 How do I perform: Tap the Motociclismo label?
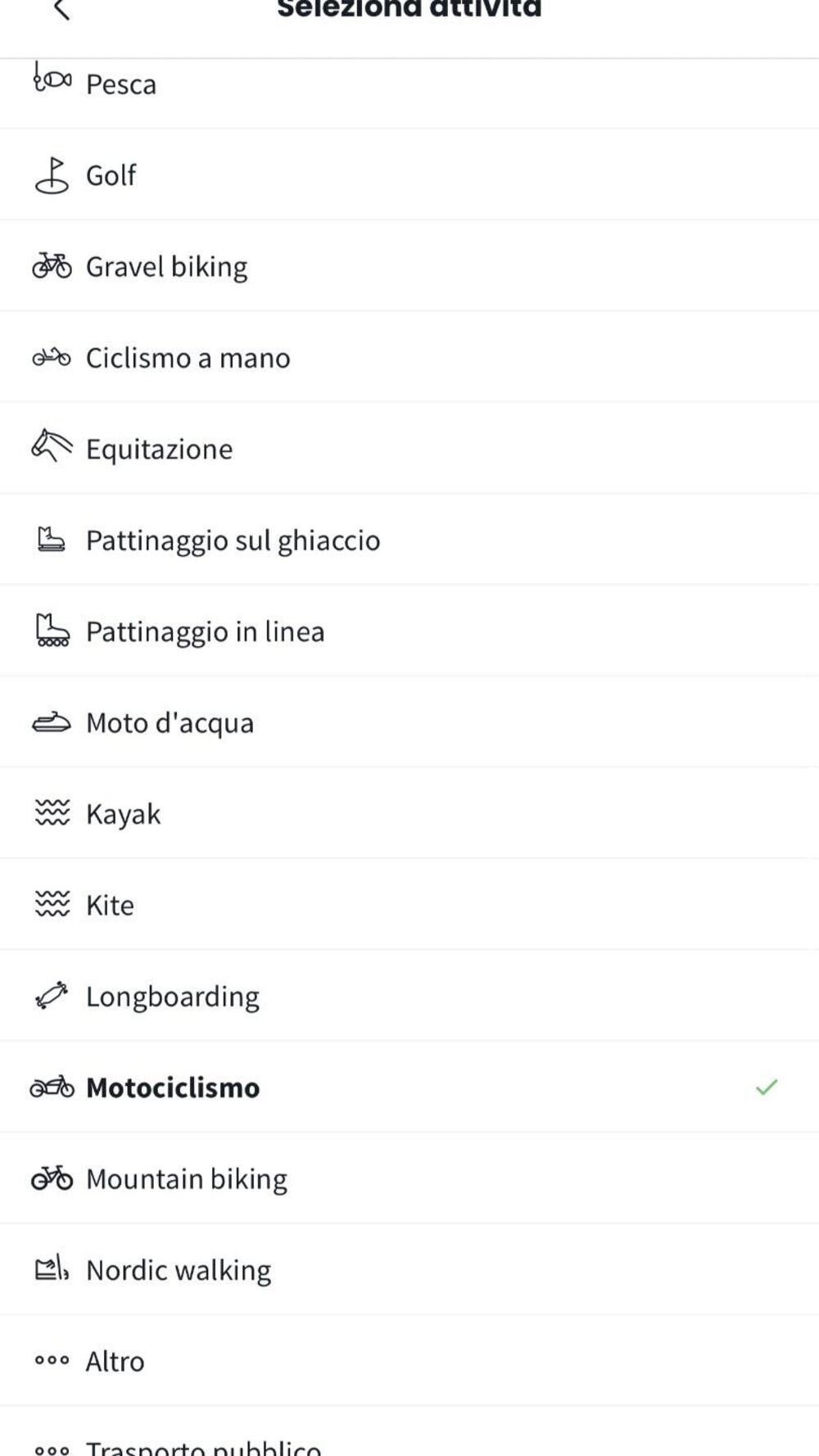(173, 1087)
